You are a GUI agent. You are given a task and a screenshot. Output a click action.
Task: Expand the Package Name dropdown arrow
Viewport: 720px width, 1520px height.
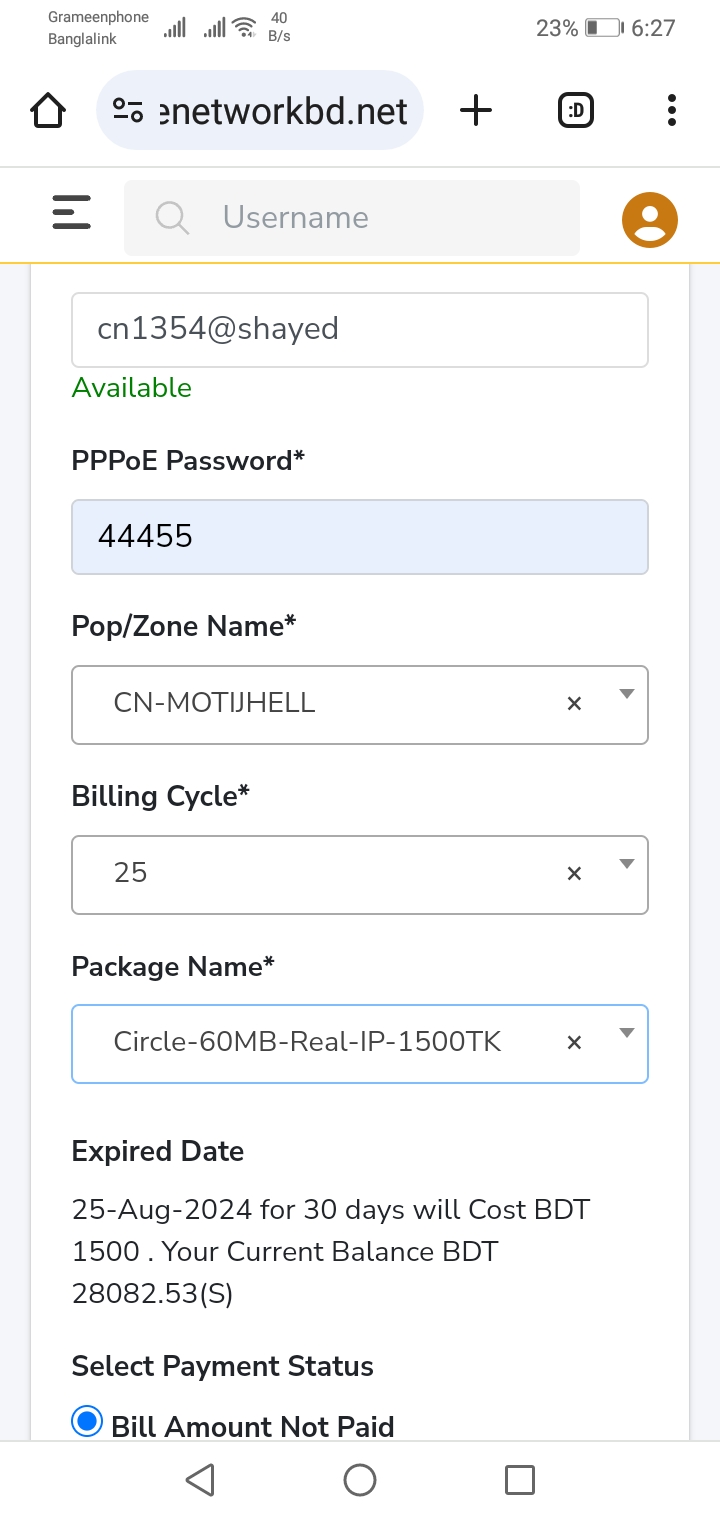[627, 1033]
